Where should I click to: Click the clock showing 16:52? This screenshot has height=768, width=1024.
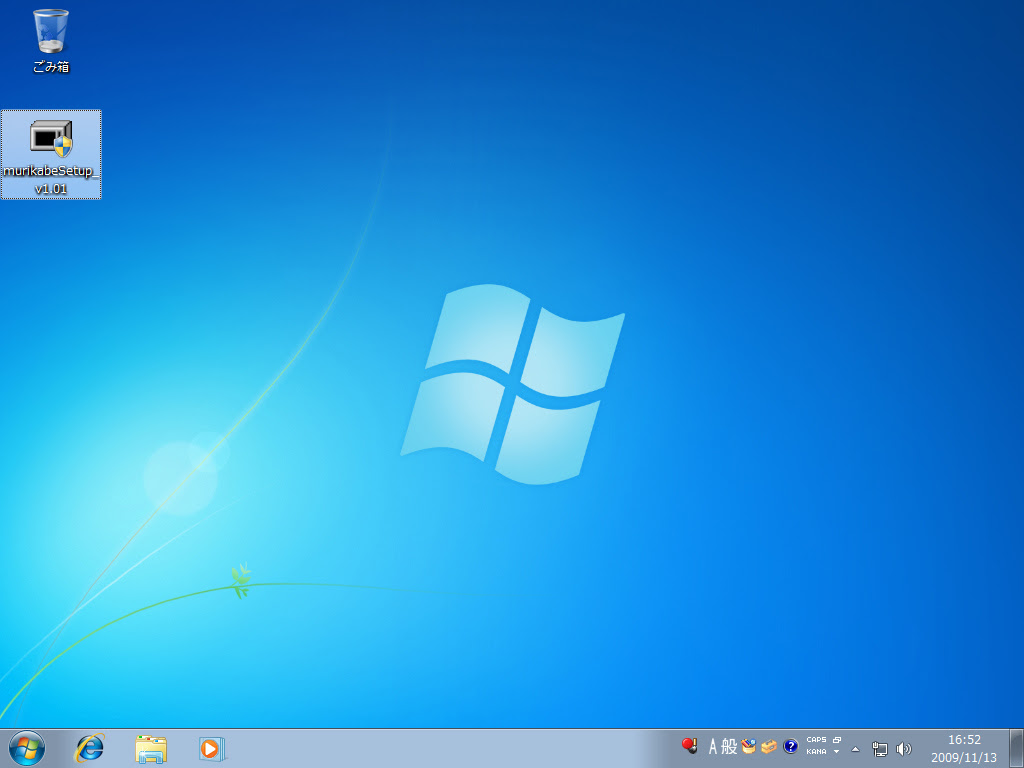pyautogui.click(x=964, y=748)
